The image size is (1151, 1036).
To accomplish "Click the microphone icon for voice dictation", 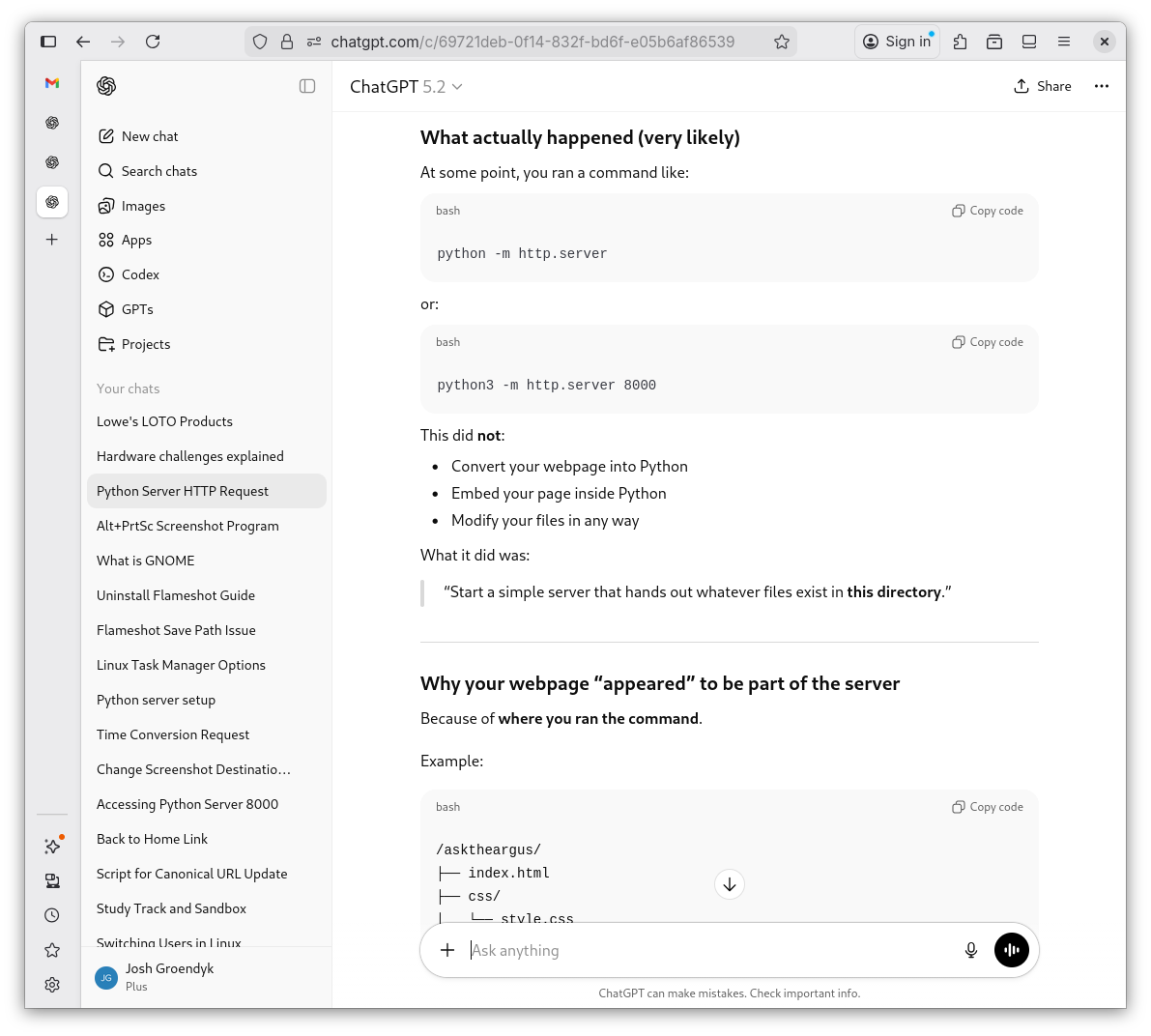I will (x=970, y=950).
